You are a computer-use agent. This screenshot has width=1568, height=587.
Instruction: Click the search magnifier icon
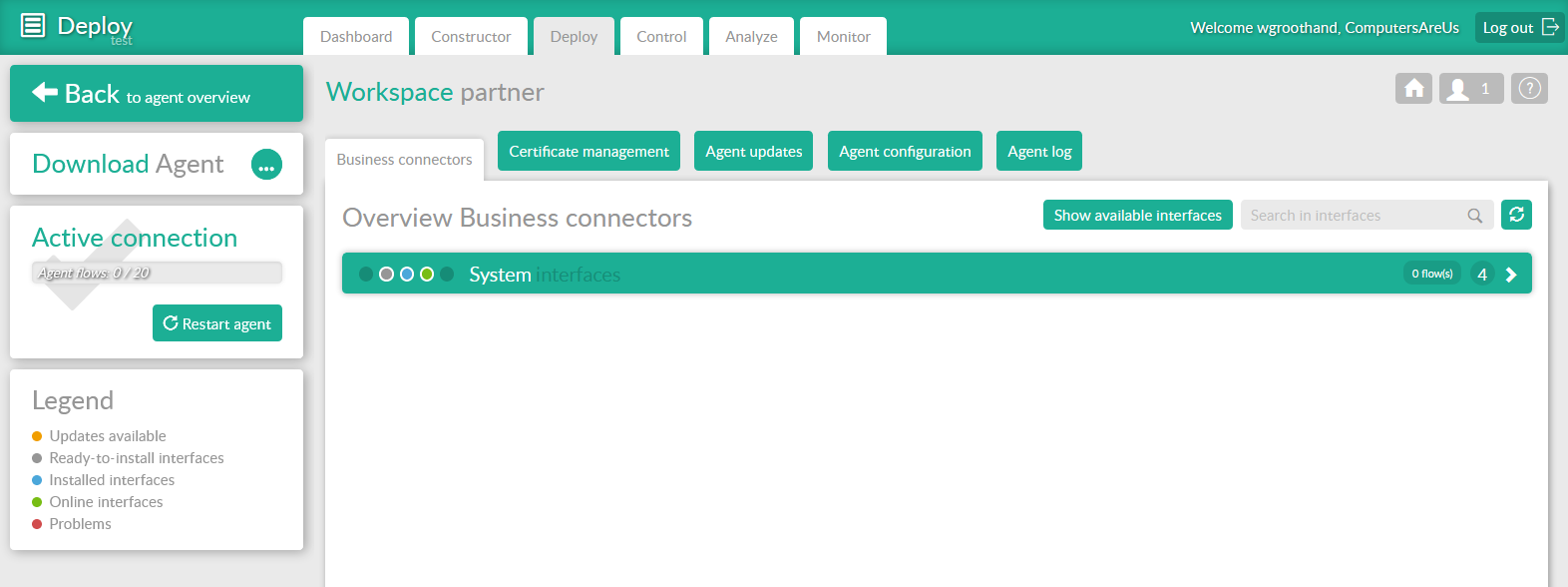click(x=1474, y=216)
